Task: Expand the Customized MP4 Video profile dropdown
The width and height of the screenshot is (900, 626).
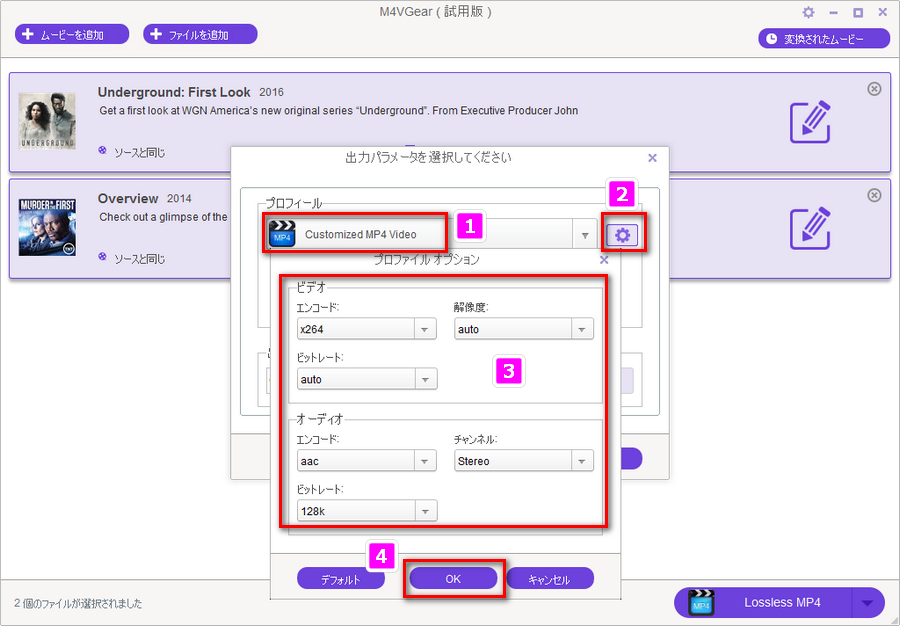Action: [x=585, y=235]
